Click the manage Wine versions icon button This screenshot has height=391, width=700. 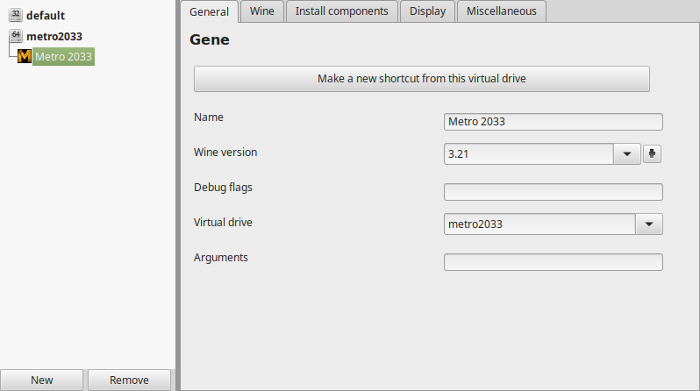652,154
